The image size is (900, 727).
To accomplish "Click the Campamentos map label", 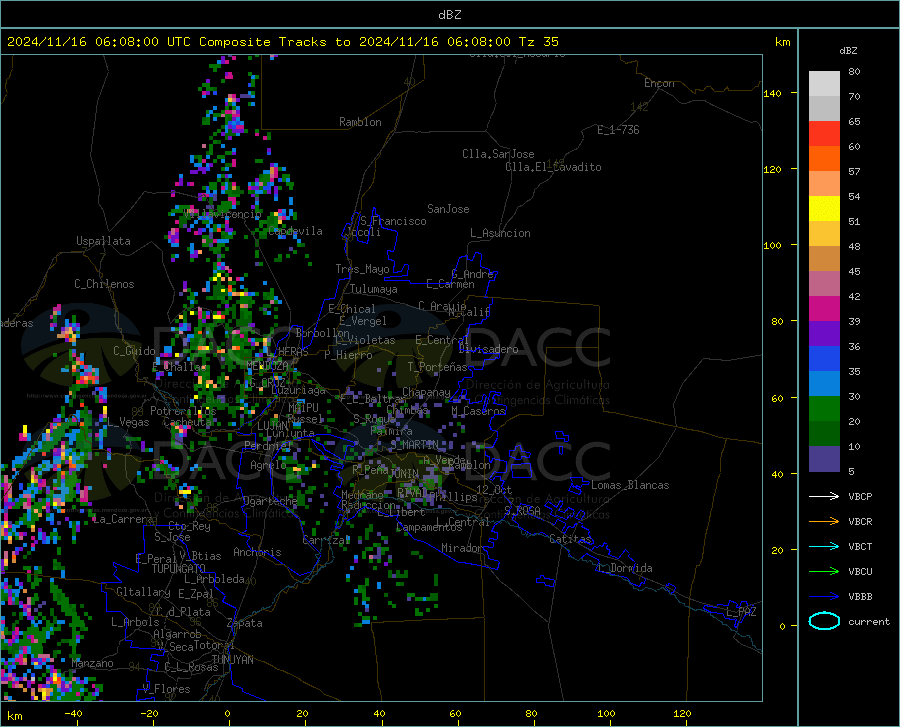I will [x=429, y=527].
